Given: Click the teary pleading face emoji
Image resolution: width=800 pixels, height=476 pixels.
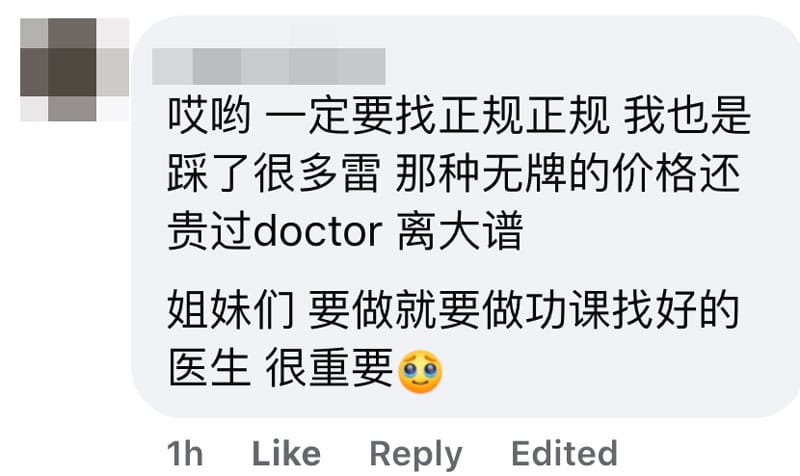Looking at the screenshot, I should (419, 371).
